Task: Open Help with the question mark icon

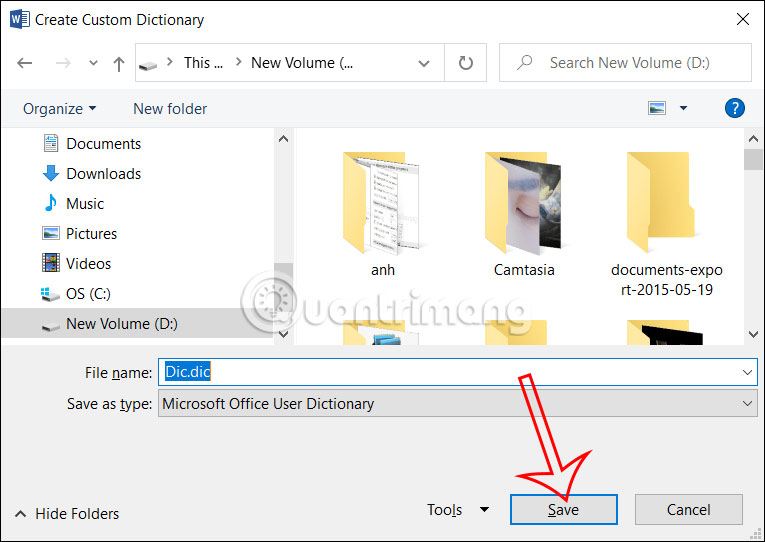Action: click(x=735, y=108)
